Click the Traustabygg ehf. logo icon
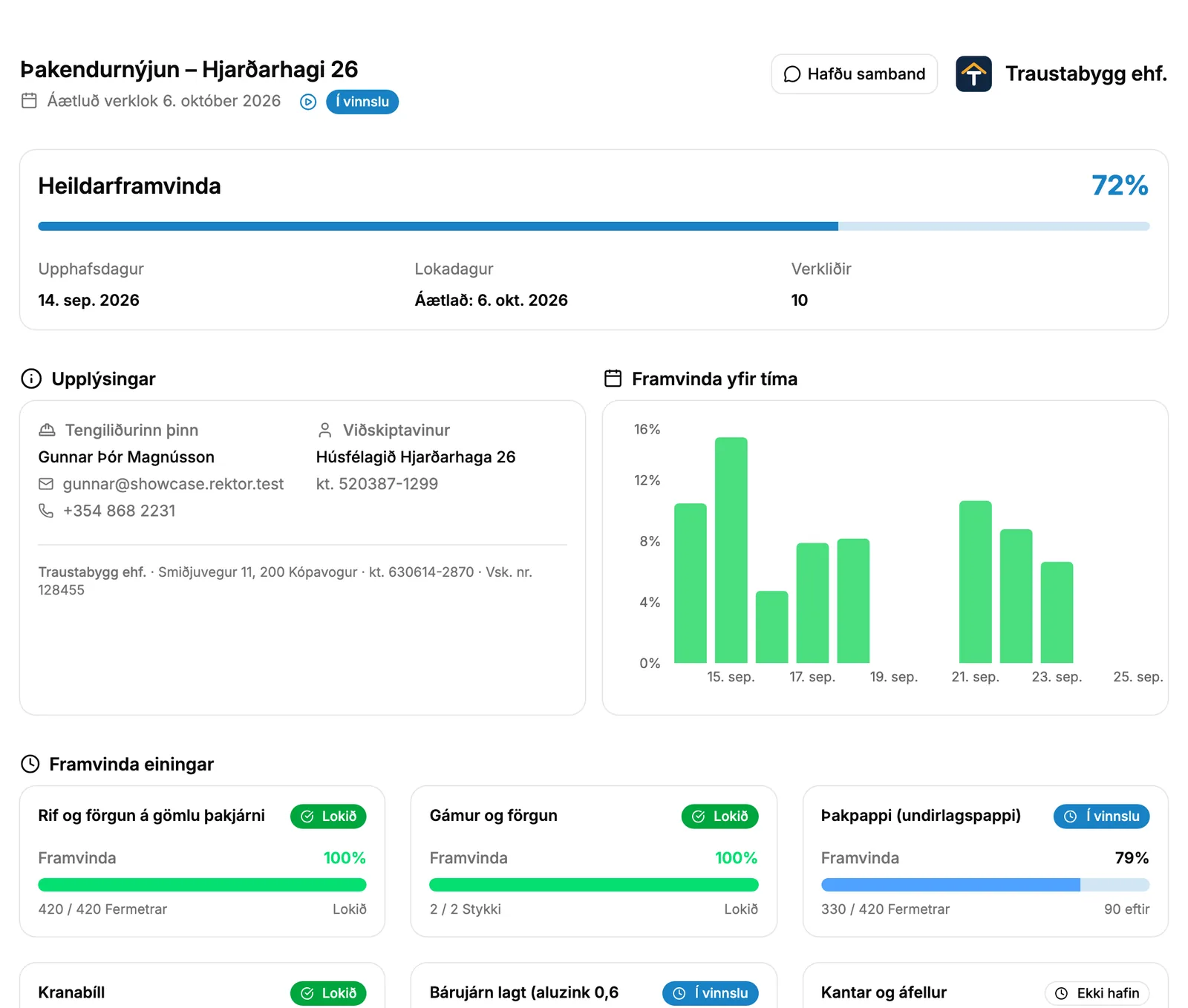 (x=973, y=74)
